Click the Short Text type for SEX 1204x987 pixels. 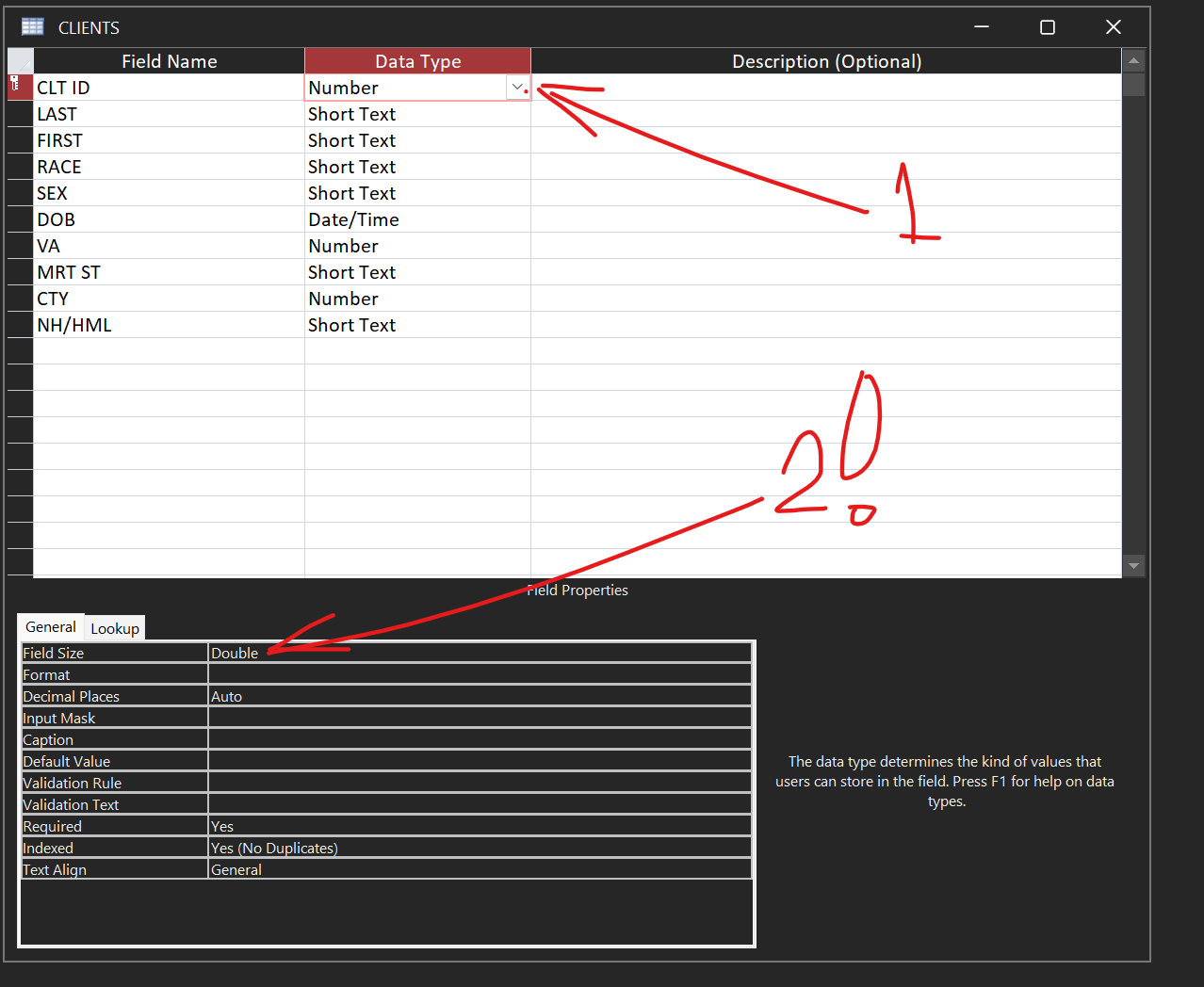pos(417,193)
